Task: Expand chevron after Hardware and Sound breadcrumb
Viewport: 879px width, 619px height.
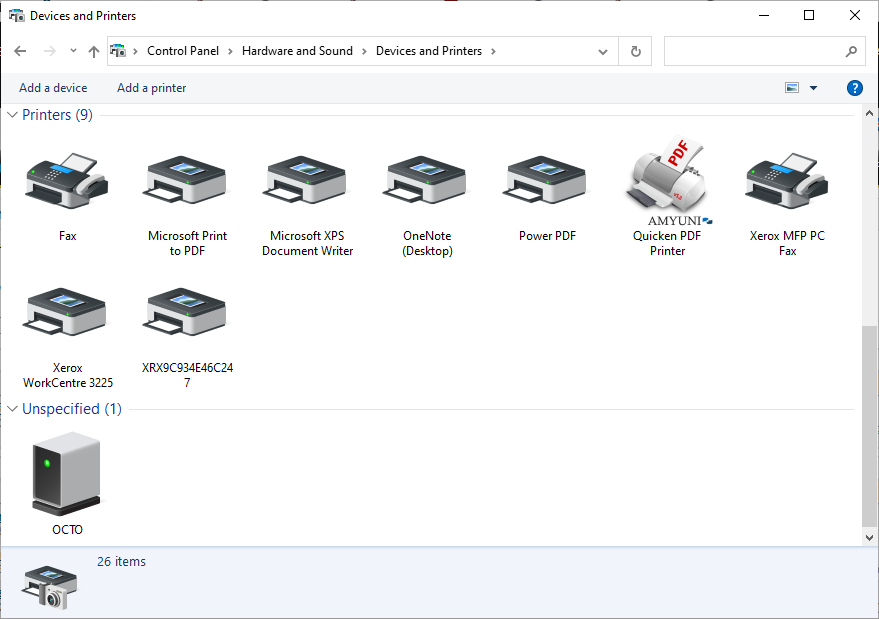Action: (364, 52)
